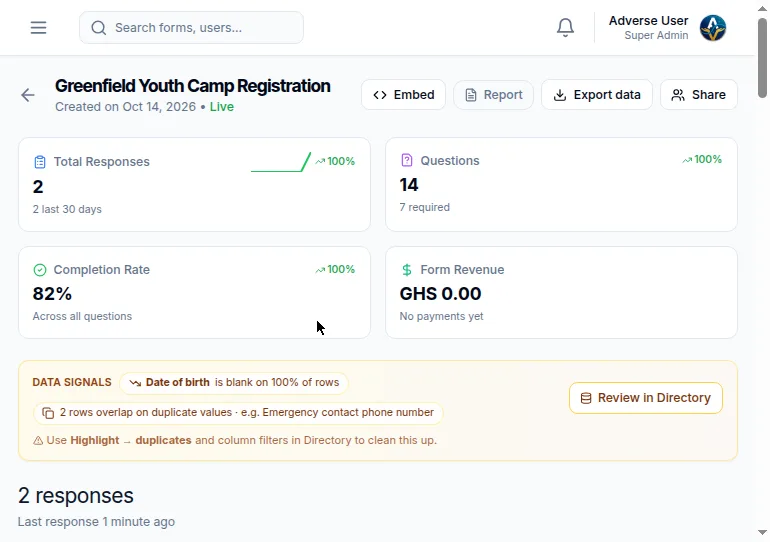Screen dimensions: 770x542
Task: Click the Export data button
Action: click(597, 94)
